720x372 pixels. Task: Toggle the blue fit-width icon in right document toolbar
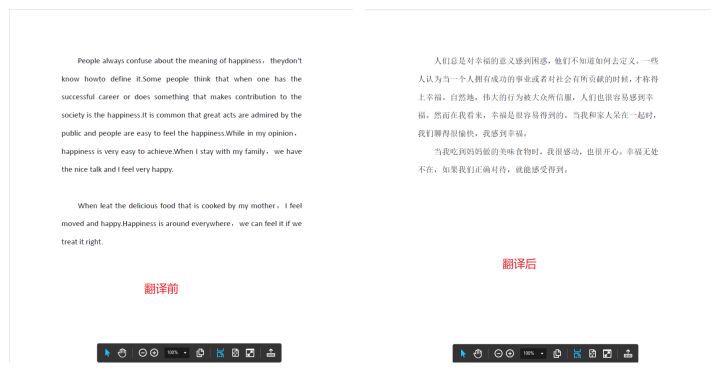(577, 353)
